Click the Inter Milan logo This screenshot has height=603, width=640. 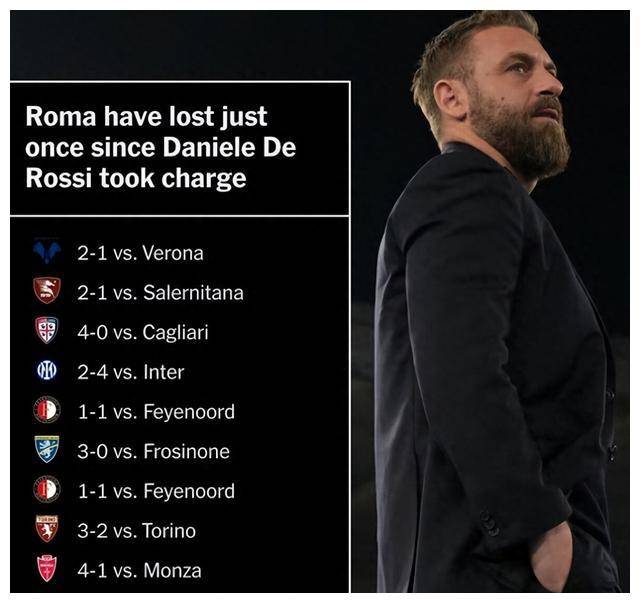click(x=47, y=371)
